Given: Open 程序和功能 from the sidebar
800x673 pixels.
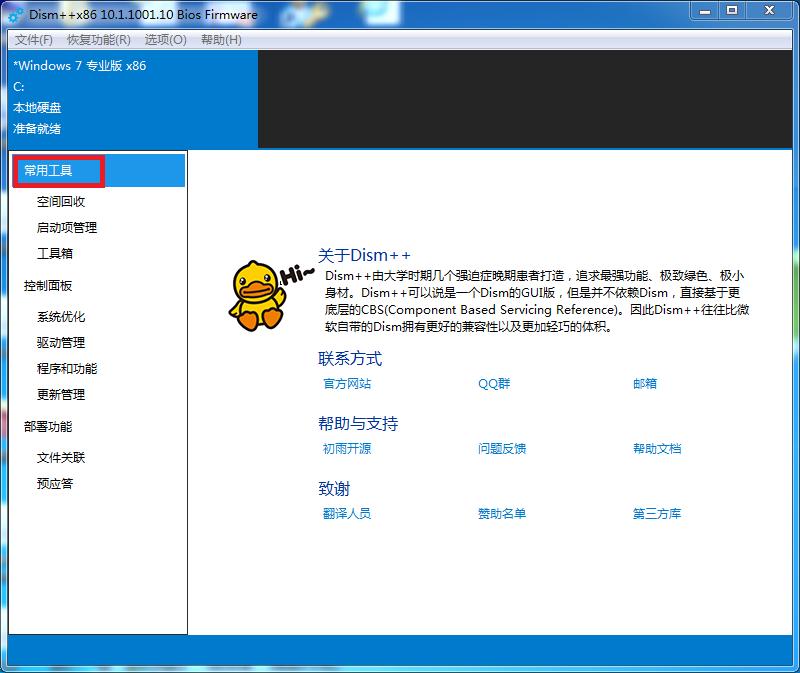Looking at the screenshot, I should point(65,368).
